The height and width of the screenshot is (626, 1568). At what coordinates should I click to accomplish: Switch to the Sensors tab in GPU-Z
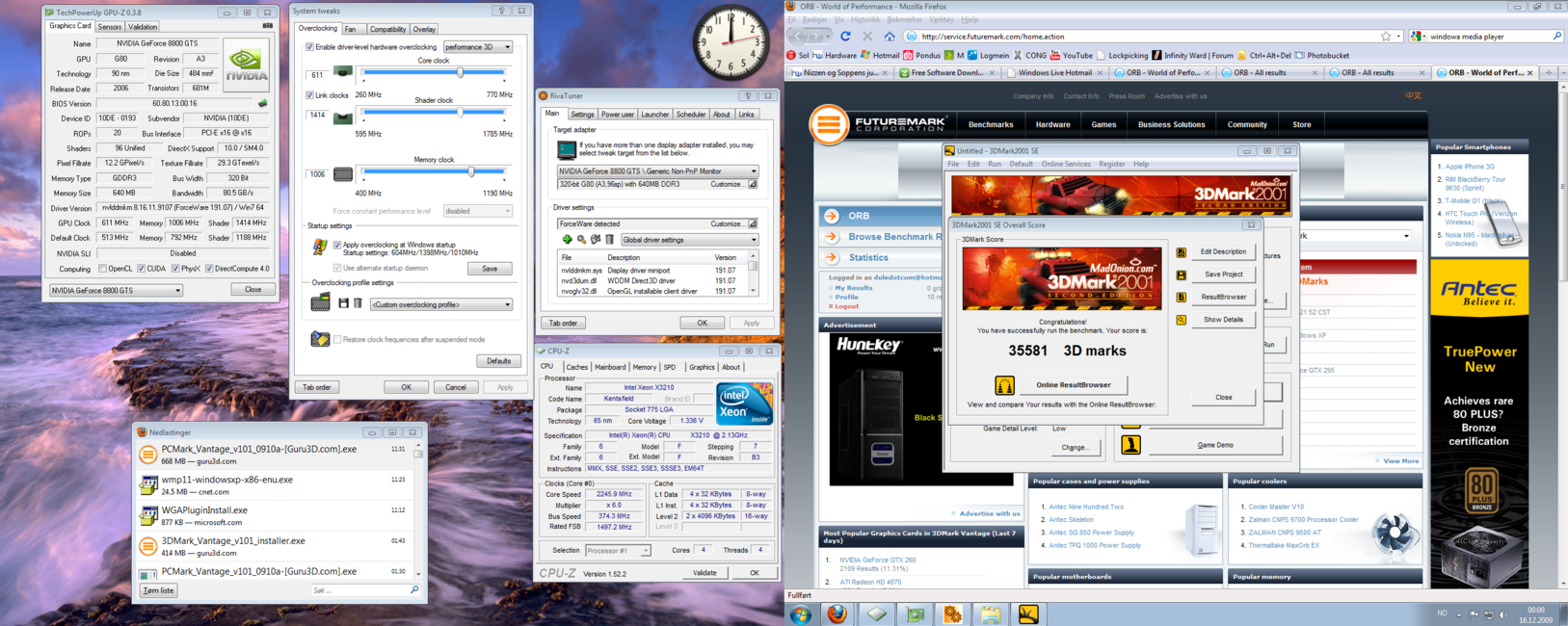coord(110,27)
